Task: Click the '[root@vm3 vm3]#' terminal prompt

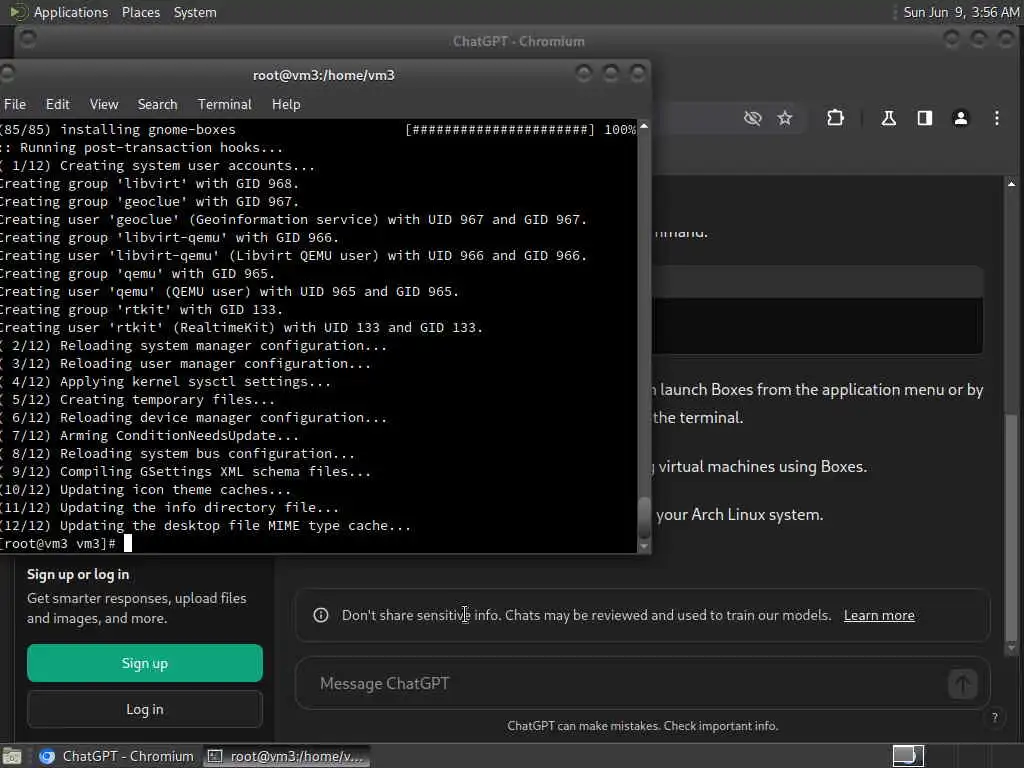Action: click(x=59, y=543)
